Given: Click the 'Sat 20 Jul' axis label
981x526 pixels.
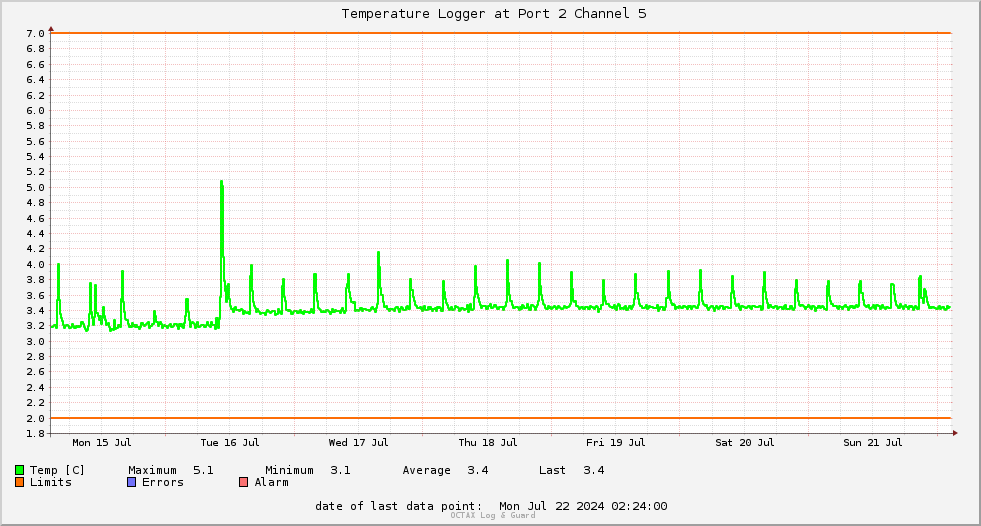Looking at the screenshot, I should click(x=745, y=443).
